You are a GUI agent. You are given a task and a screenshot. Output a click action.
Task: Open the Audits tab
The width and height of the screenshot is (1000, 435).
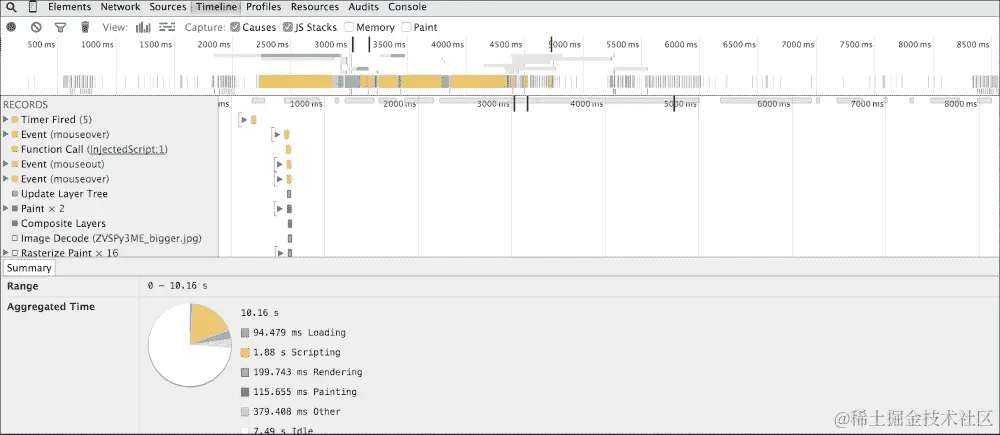pyautogui.click(x=364, y=7)
